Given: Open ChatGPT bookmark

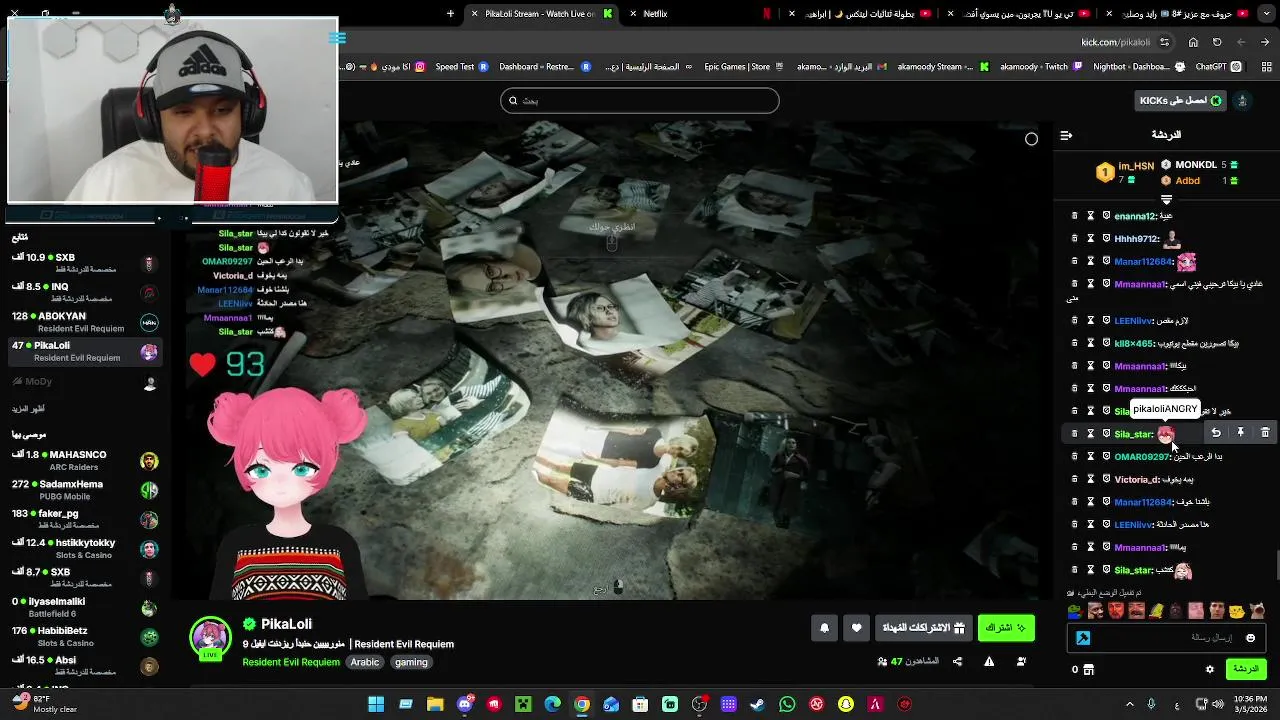Looking at the screenshot, I should tap(1218, 67).
